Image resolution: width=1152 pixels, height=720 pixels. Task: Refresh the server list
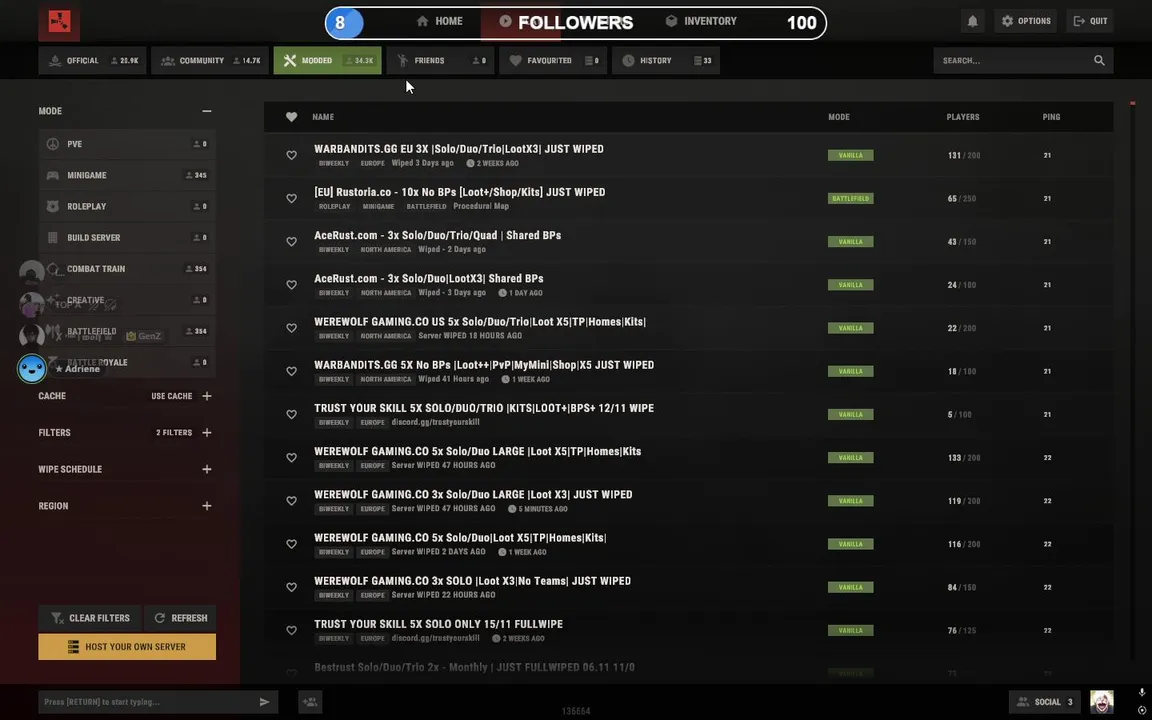pos(181,618)
